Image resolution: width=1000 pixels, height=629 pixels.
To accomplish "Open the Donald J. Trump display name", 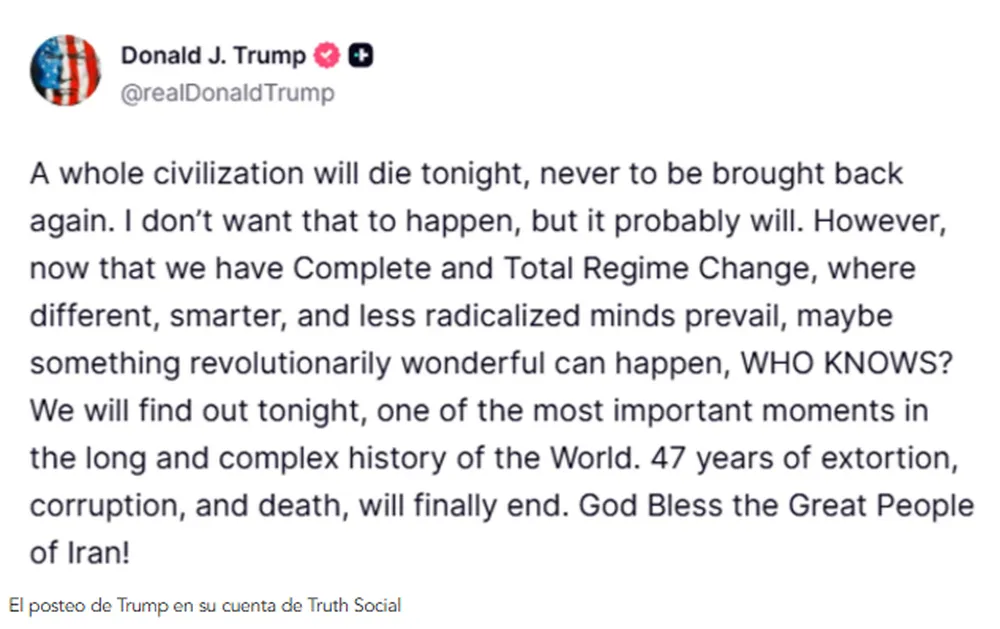I will click(x=213, y=56).
